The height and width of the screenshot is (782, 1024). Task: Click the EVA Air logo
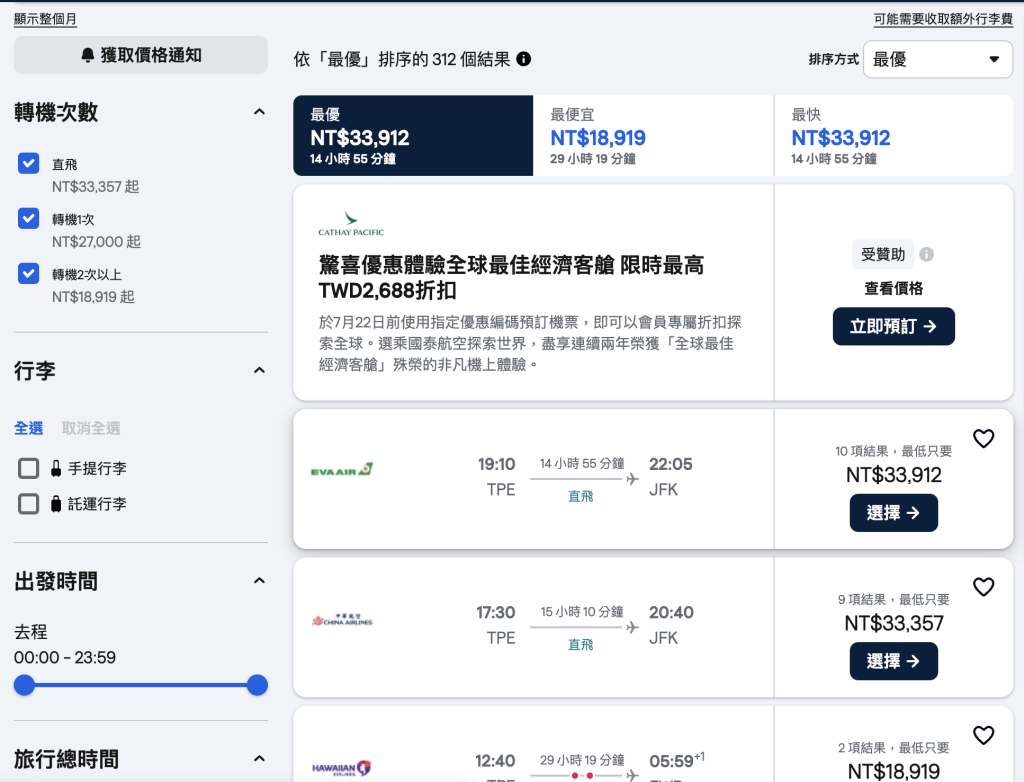point(342,469)
